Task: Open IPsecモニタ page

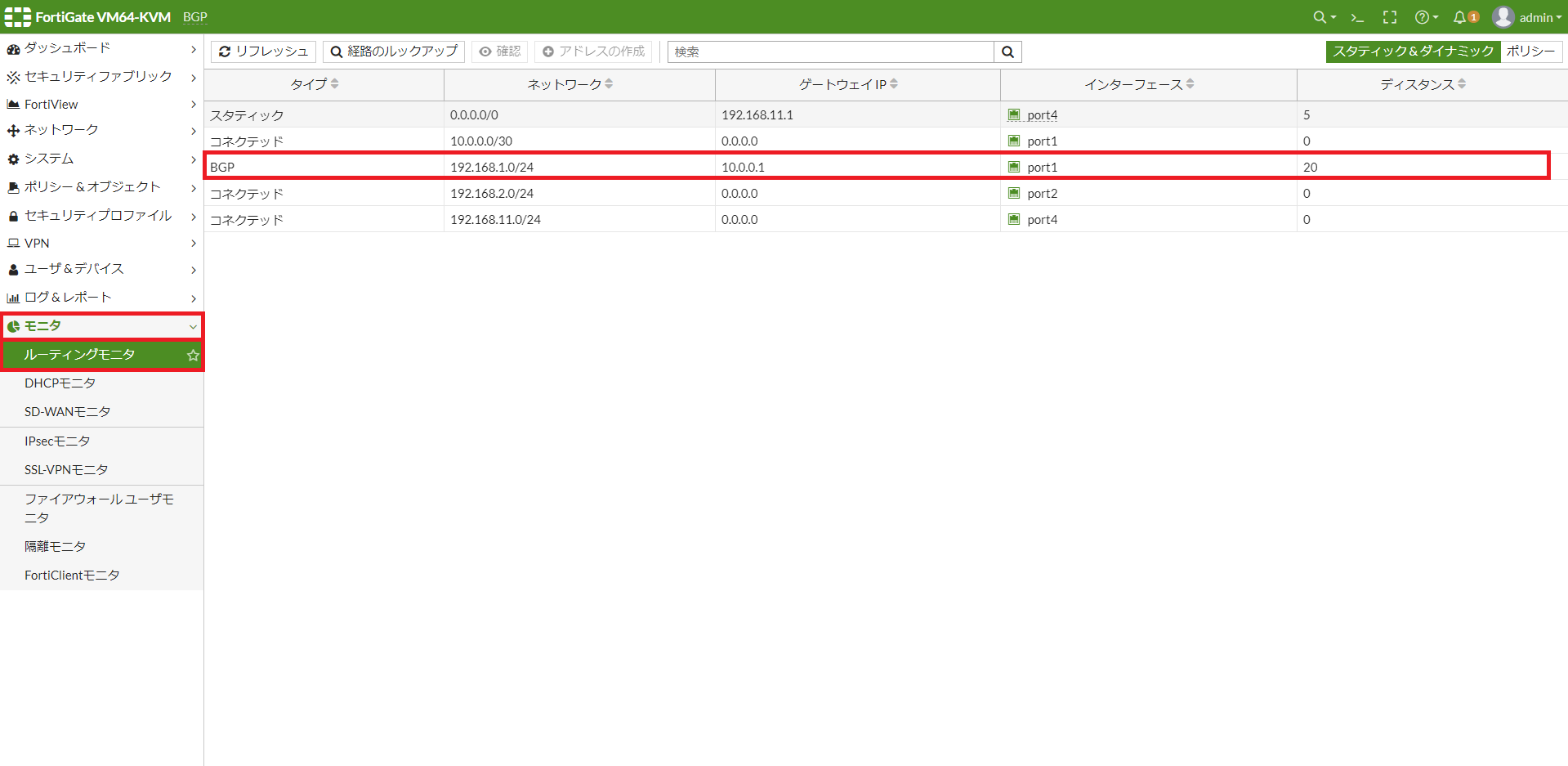Action: coord(101,441)
